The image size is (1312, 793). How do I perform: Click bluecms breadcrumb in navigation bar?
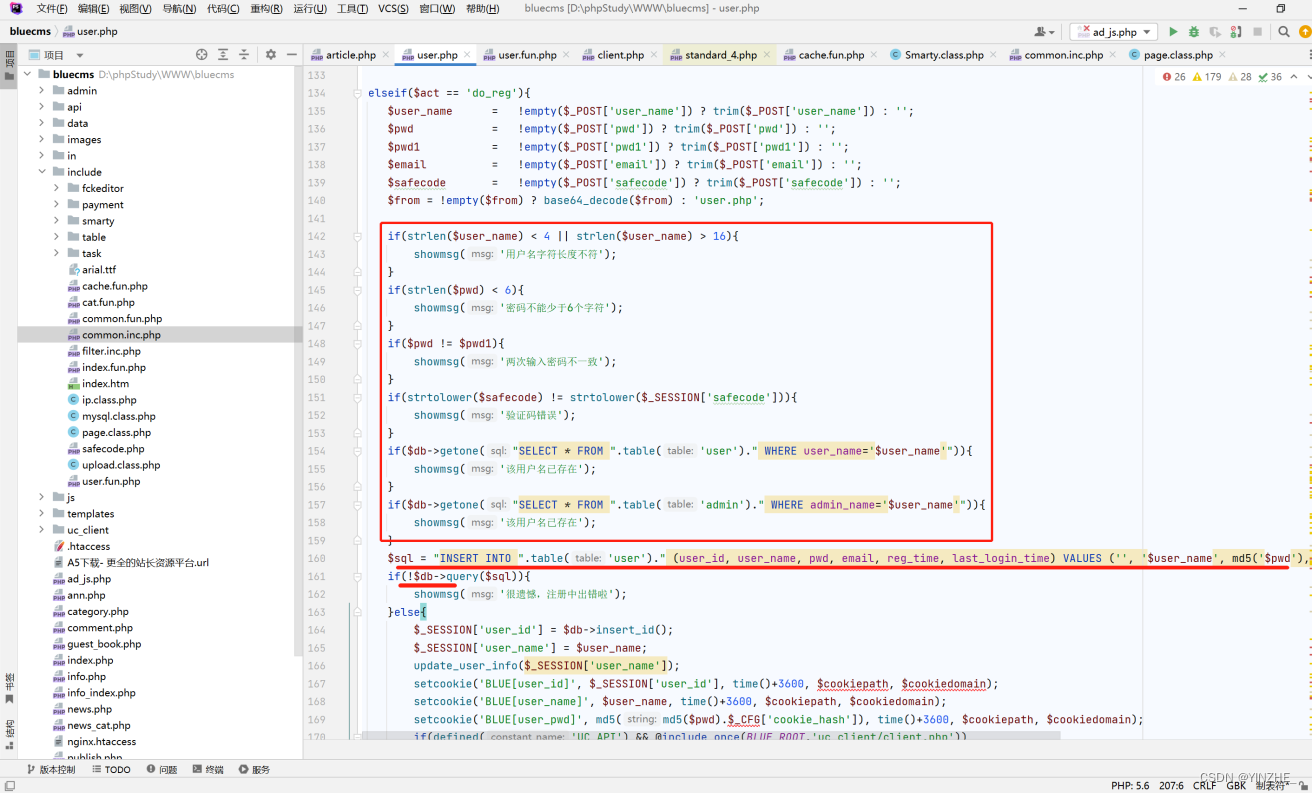(30, 32)
